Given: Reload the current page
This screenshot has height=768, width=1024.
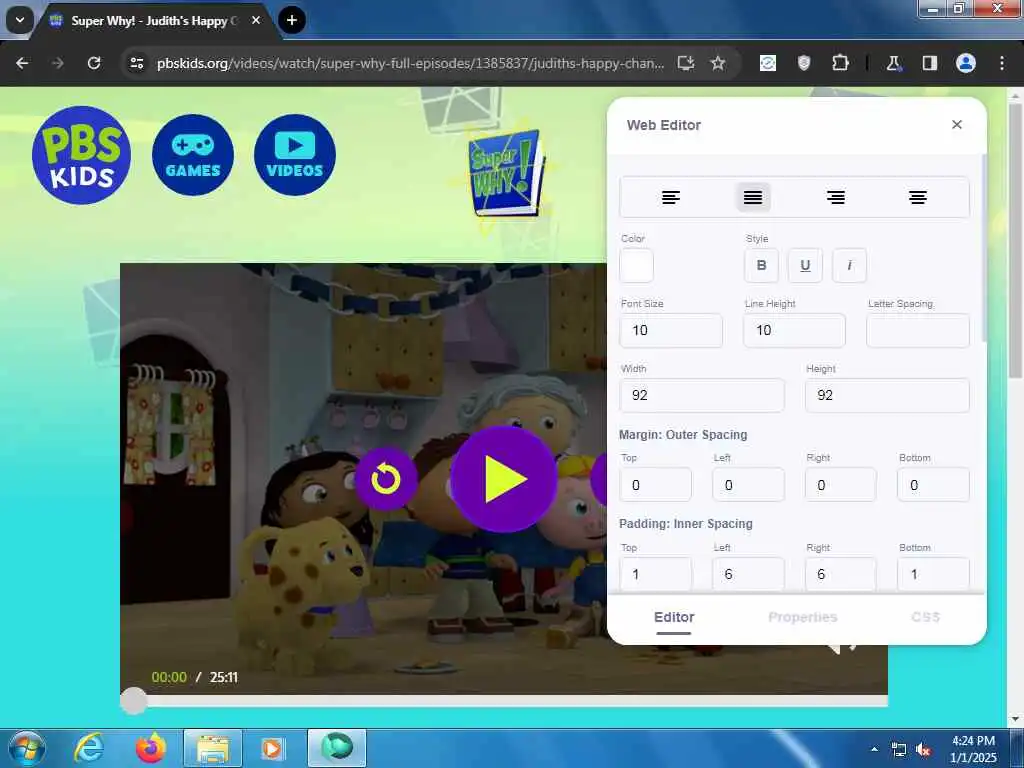Looking at the screenshot, I should pos(94,63).
